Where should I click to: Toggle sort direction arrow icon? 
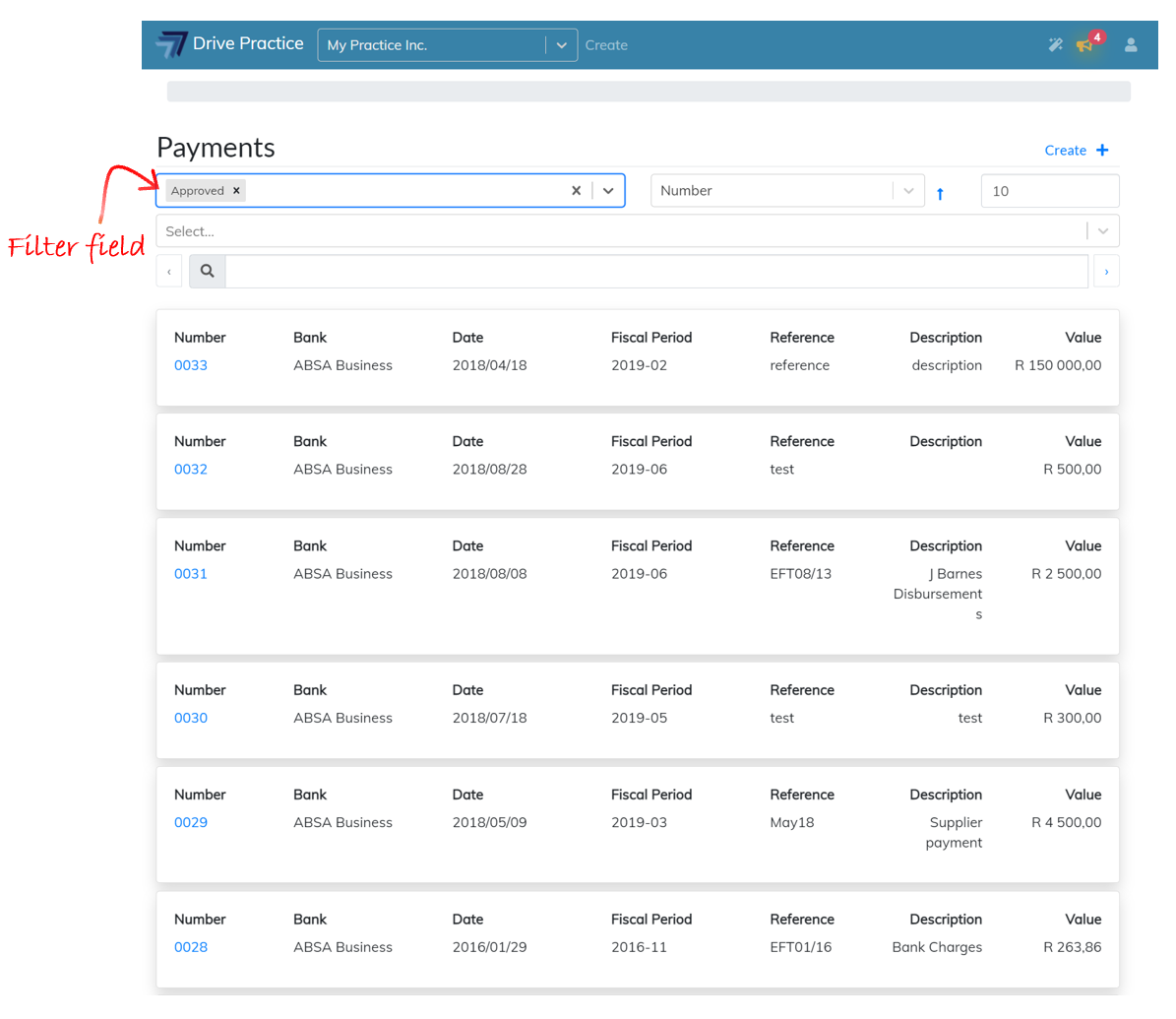pyautogui.click(x=940, y=194)
